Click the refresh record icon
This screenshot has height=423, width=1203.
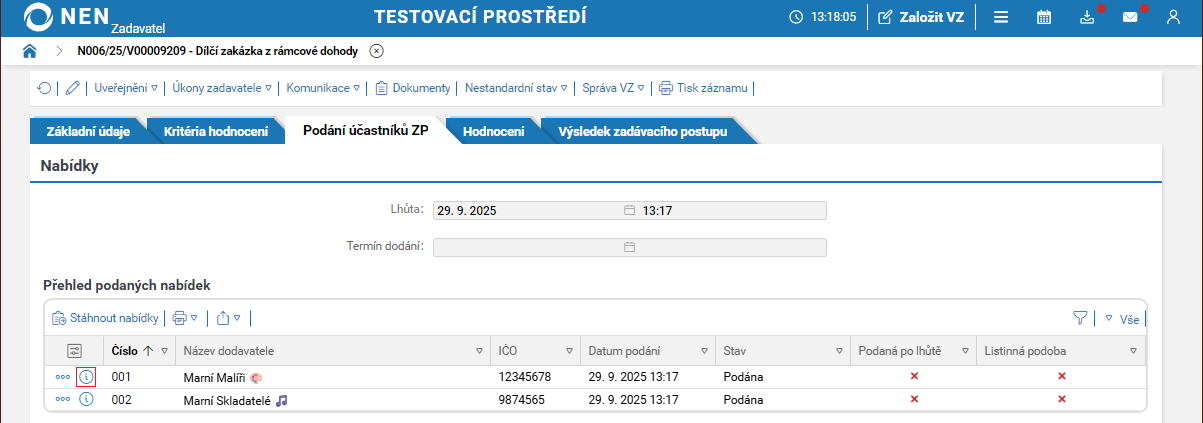45,88
